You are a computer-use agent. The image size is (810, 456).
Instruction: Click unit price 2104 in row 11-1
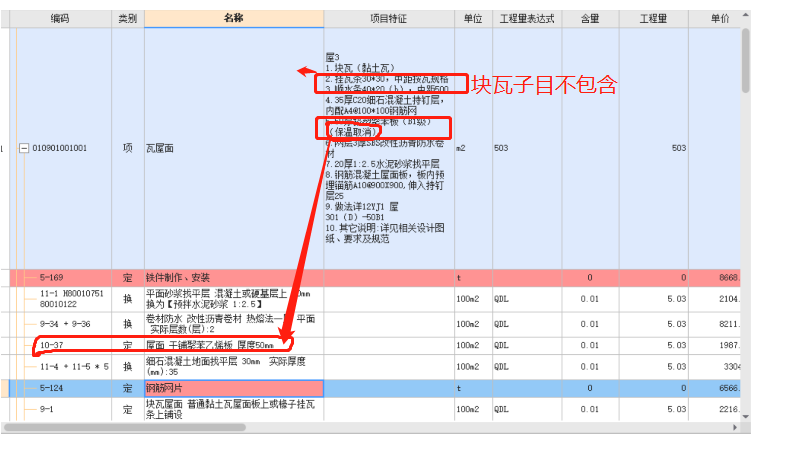pos(714,299)
